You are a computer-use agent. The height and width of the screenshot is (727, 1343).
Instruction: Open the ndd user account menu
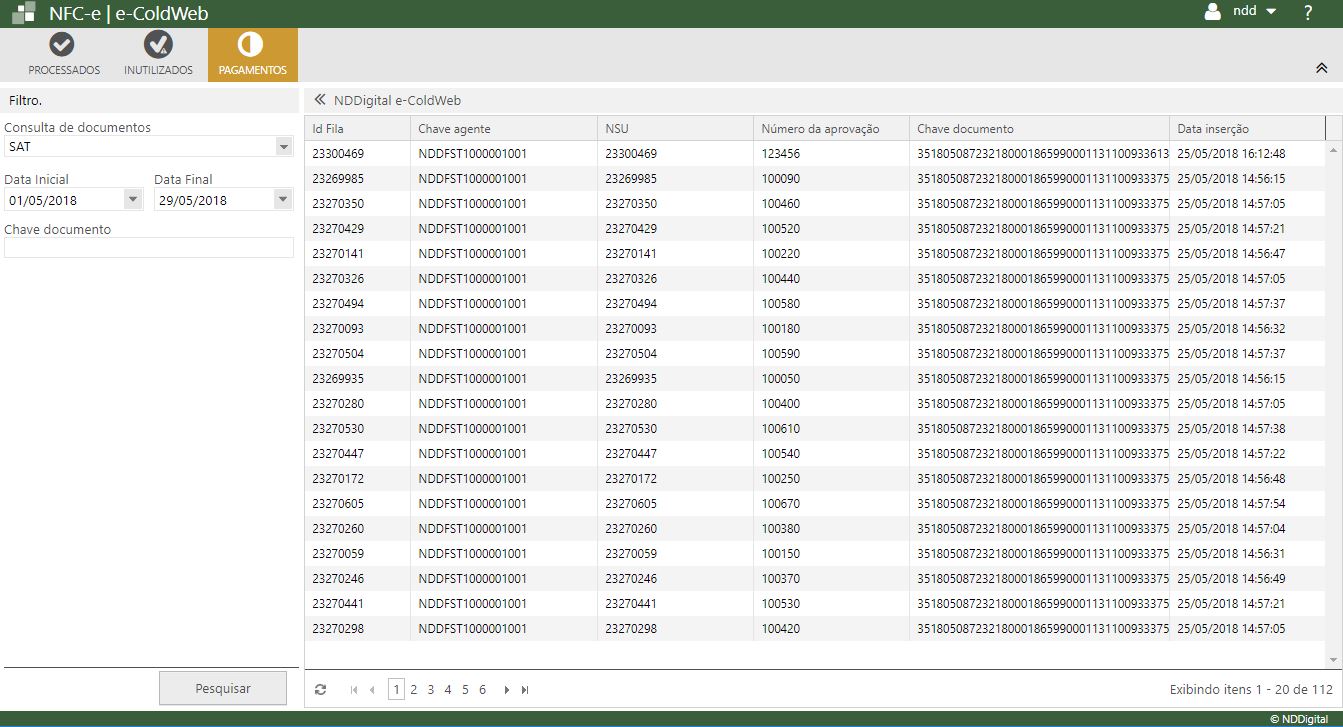(x=1242, y=12)
